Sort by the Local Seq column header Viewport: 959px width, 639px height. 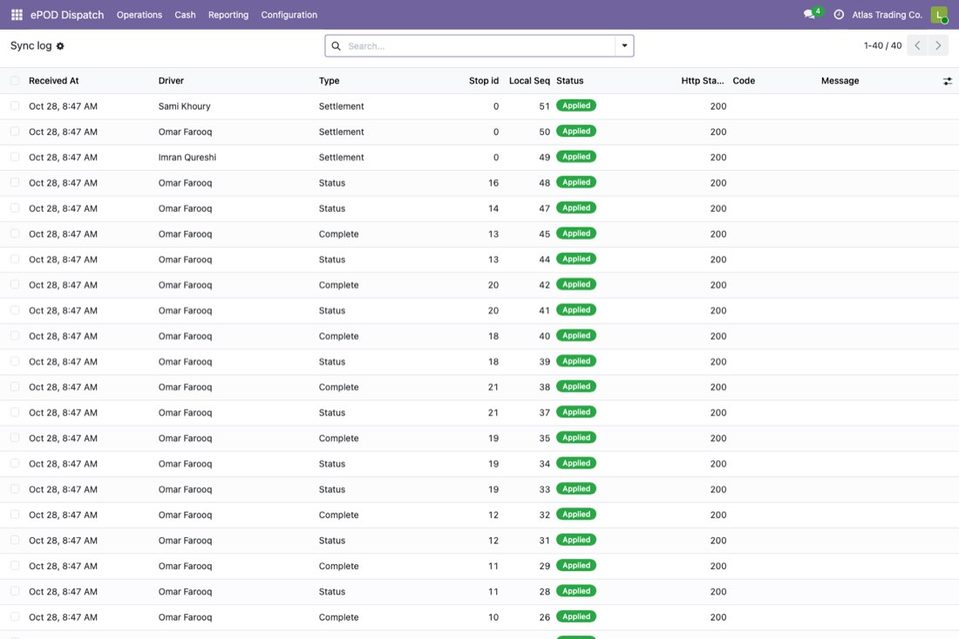(530, 81)
